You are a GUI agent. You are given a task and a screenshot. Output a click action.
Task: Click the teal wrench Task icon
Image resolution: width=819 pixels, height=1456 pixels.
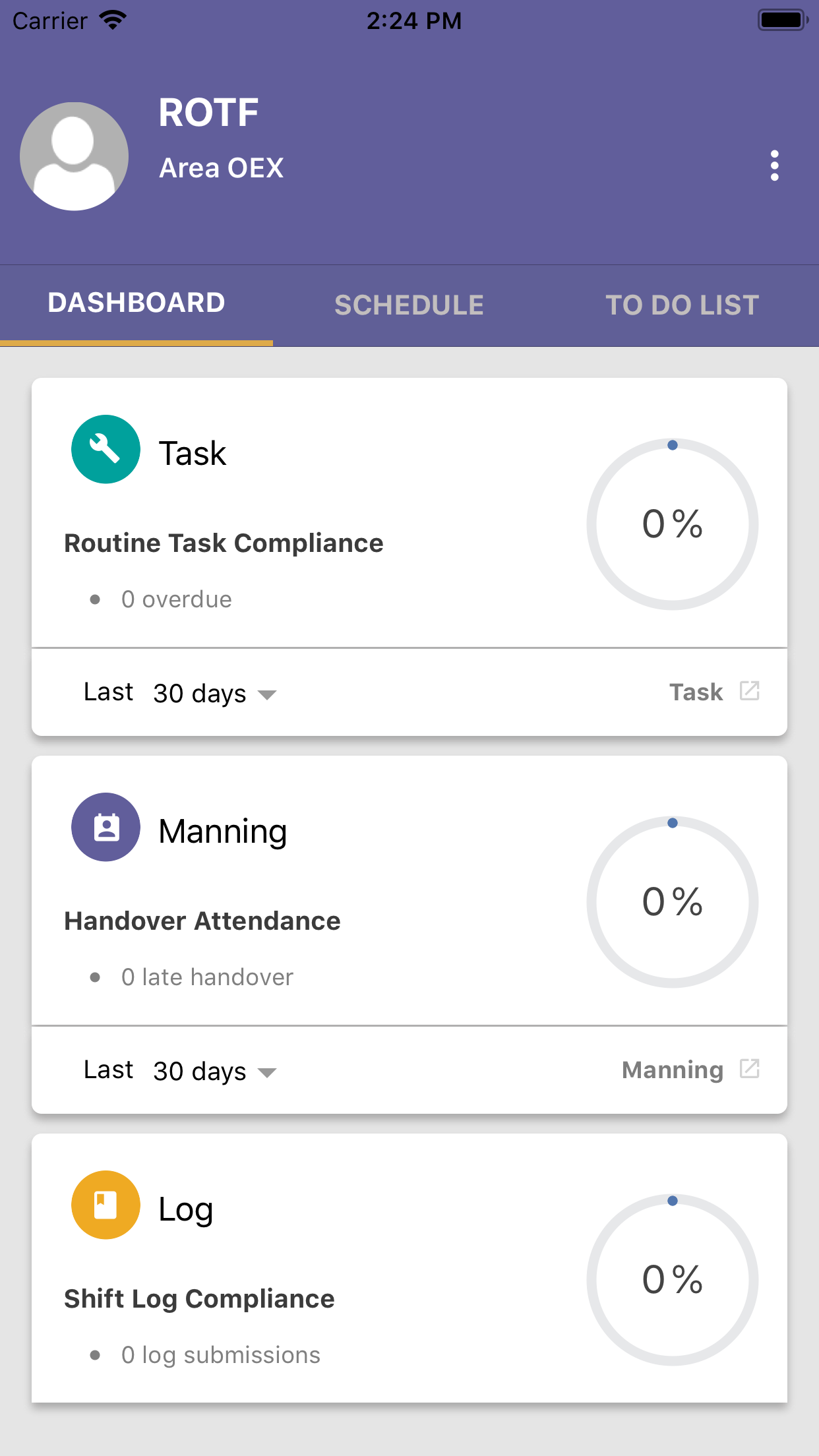coord(106,449)
